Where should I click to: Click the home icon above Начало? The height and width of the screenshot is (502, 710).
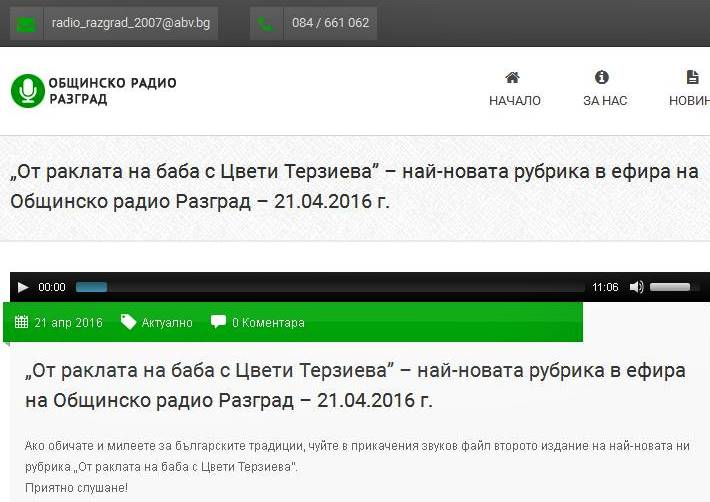coord(513,77)
